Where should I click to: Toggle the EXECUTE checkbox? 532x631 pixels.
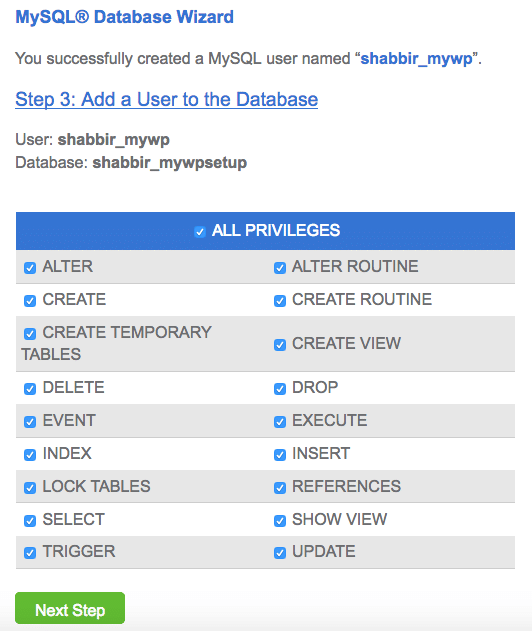click(280, 422)
